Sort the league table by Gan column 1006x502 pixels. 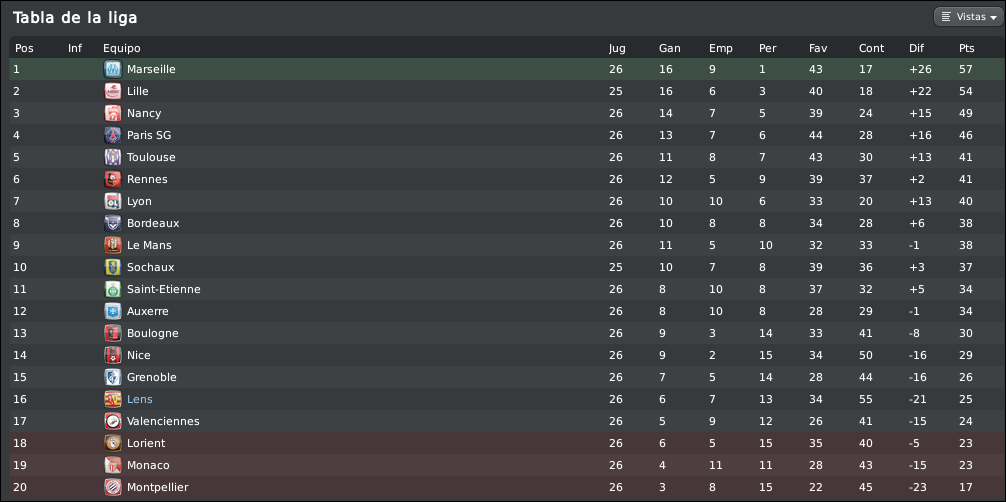(669, 48)
